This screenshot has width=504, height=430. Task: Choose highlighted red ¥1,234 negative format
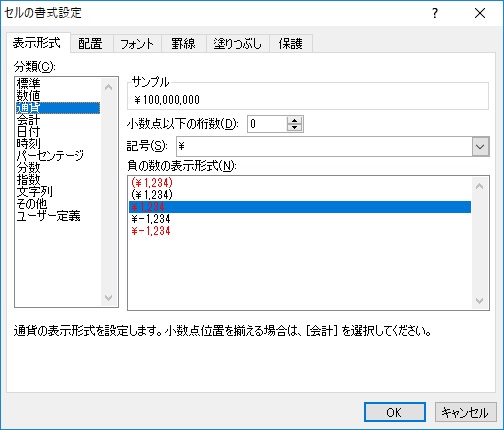(300, 207)
